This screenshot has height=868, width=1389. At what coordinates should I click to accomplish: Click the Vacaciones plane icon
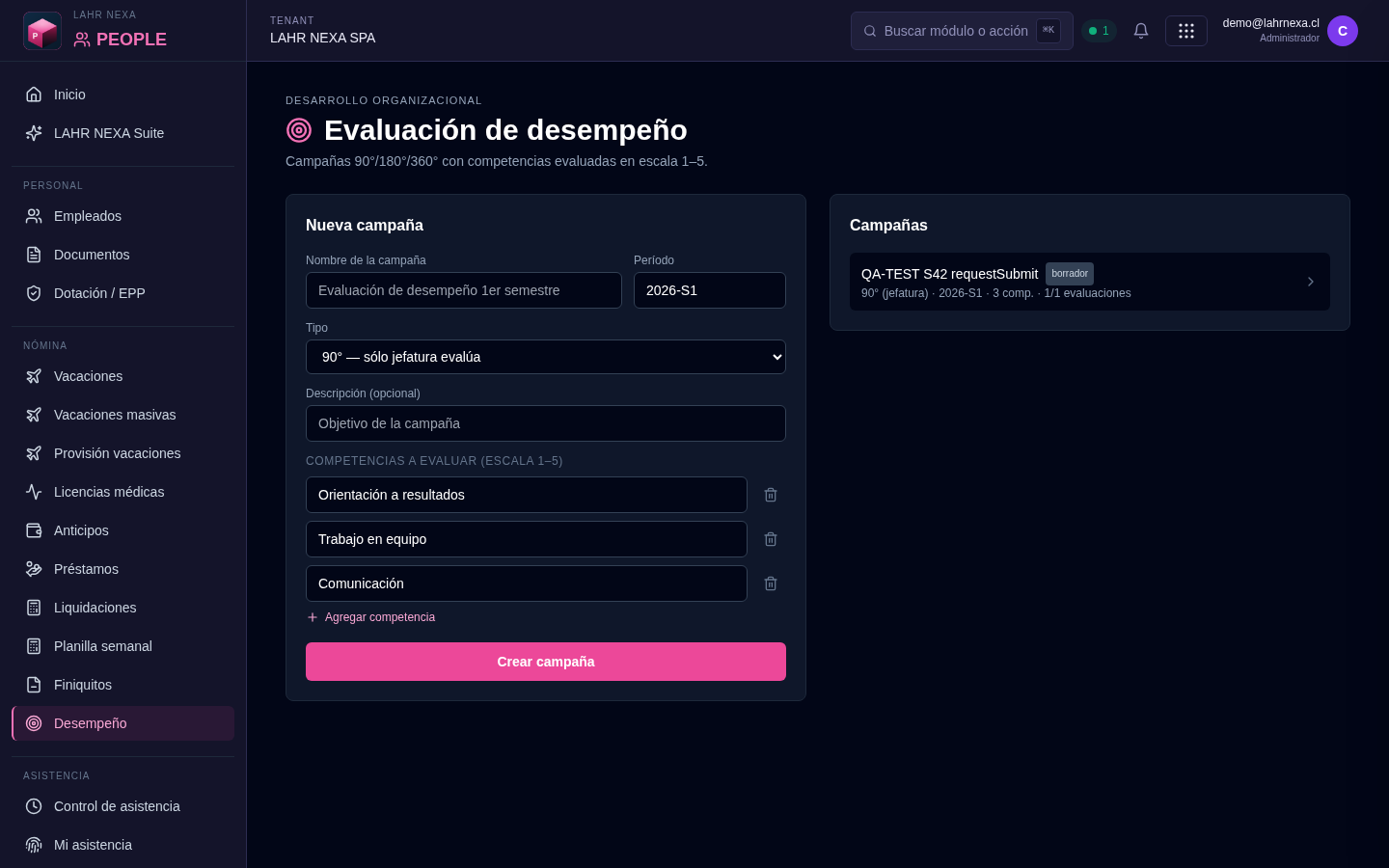pyautogui.click(x=34, y=376)
